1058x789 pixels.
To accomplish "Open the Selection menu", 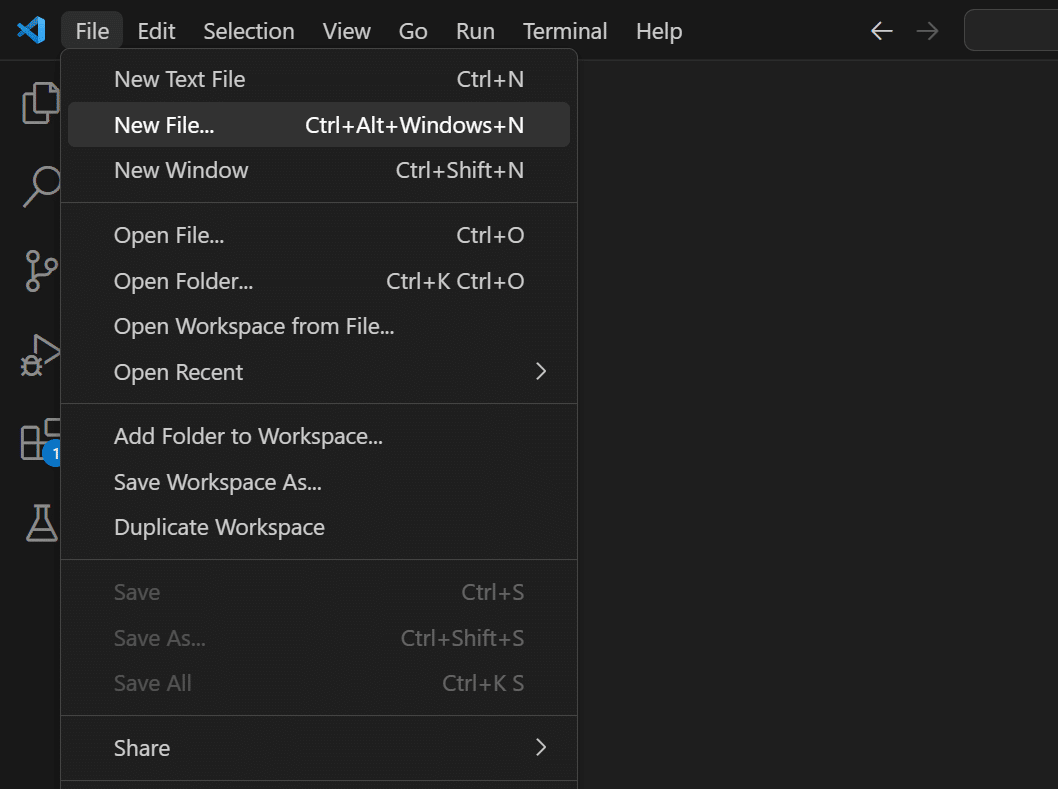I will [x=249, y=31].
